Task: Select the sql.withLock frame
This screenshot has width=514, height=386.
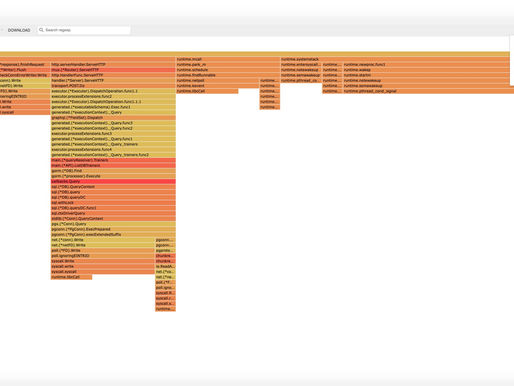Action: pos(113,203)
